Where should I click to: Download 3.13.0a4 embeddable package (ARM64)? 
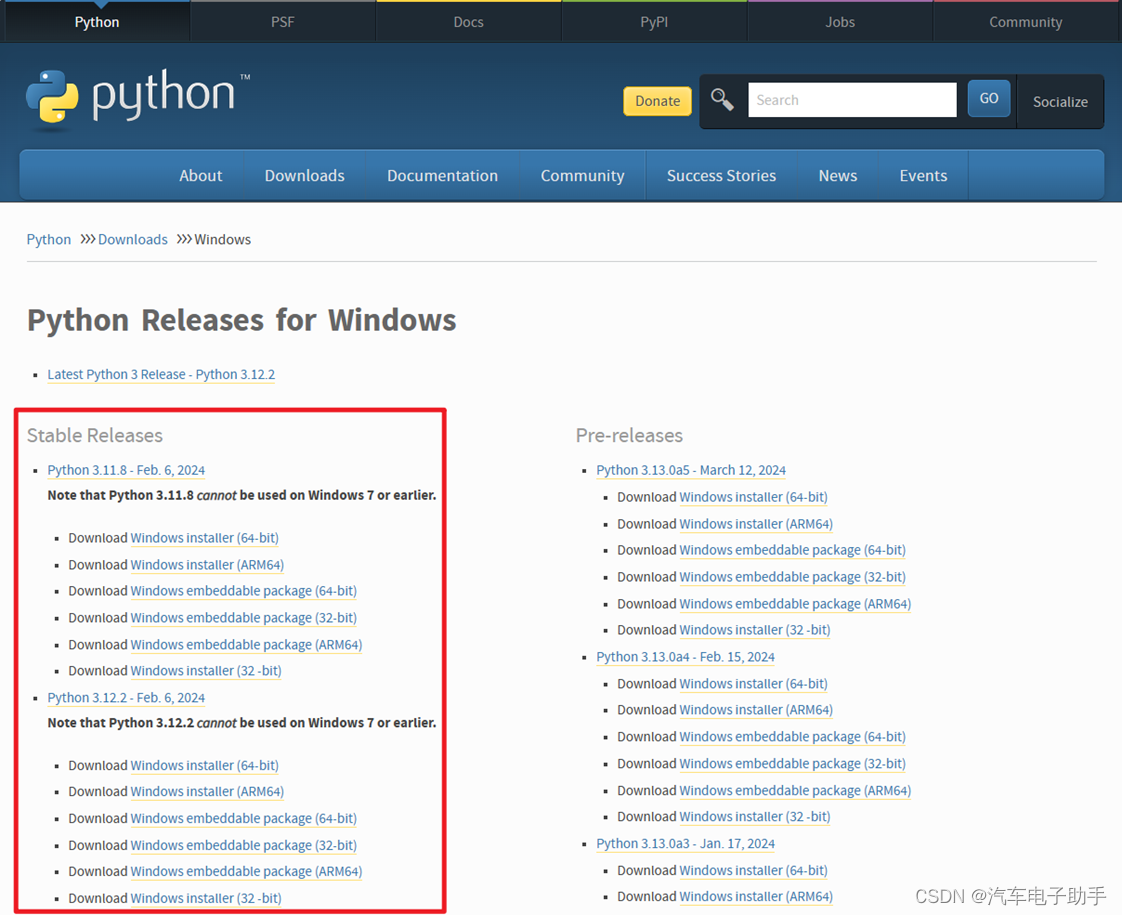(795, 791)
